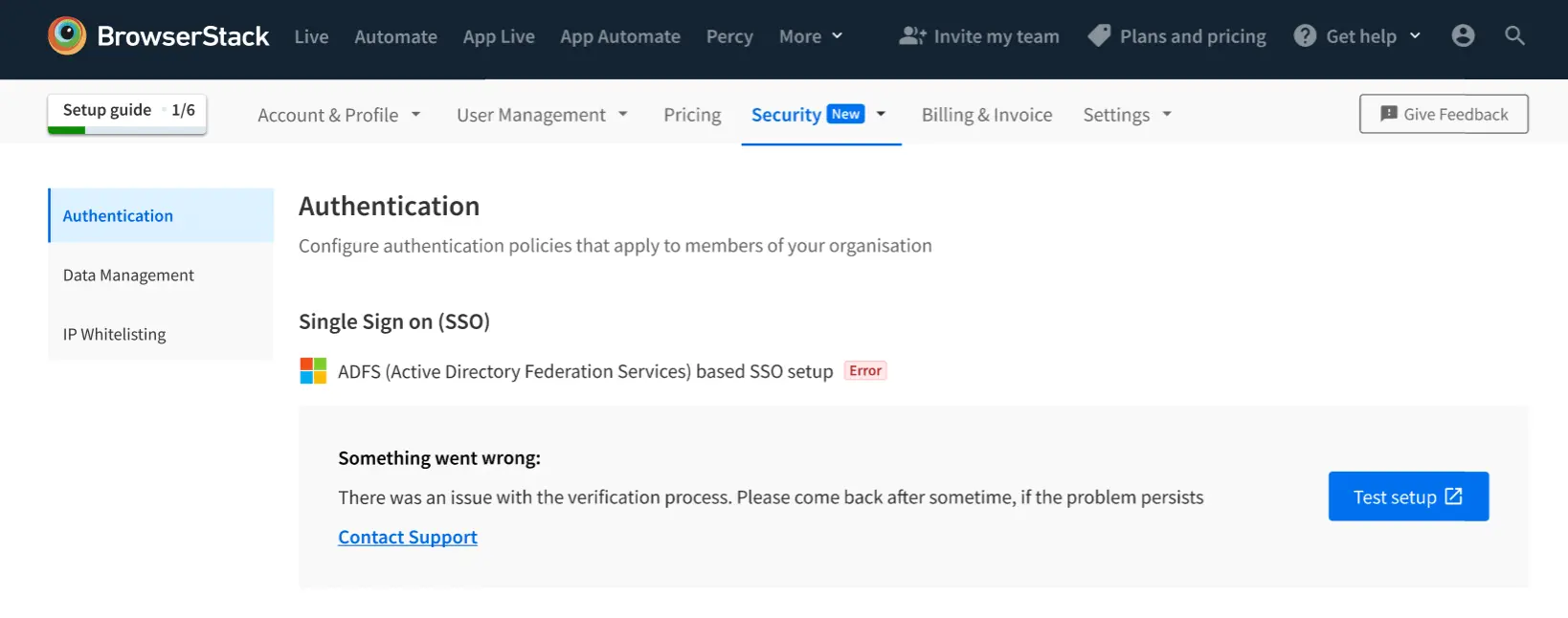Select Data Management in the sidebar
This screenshot has width=1568, height=618.
click(x=128, y=276)
